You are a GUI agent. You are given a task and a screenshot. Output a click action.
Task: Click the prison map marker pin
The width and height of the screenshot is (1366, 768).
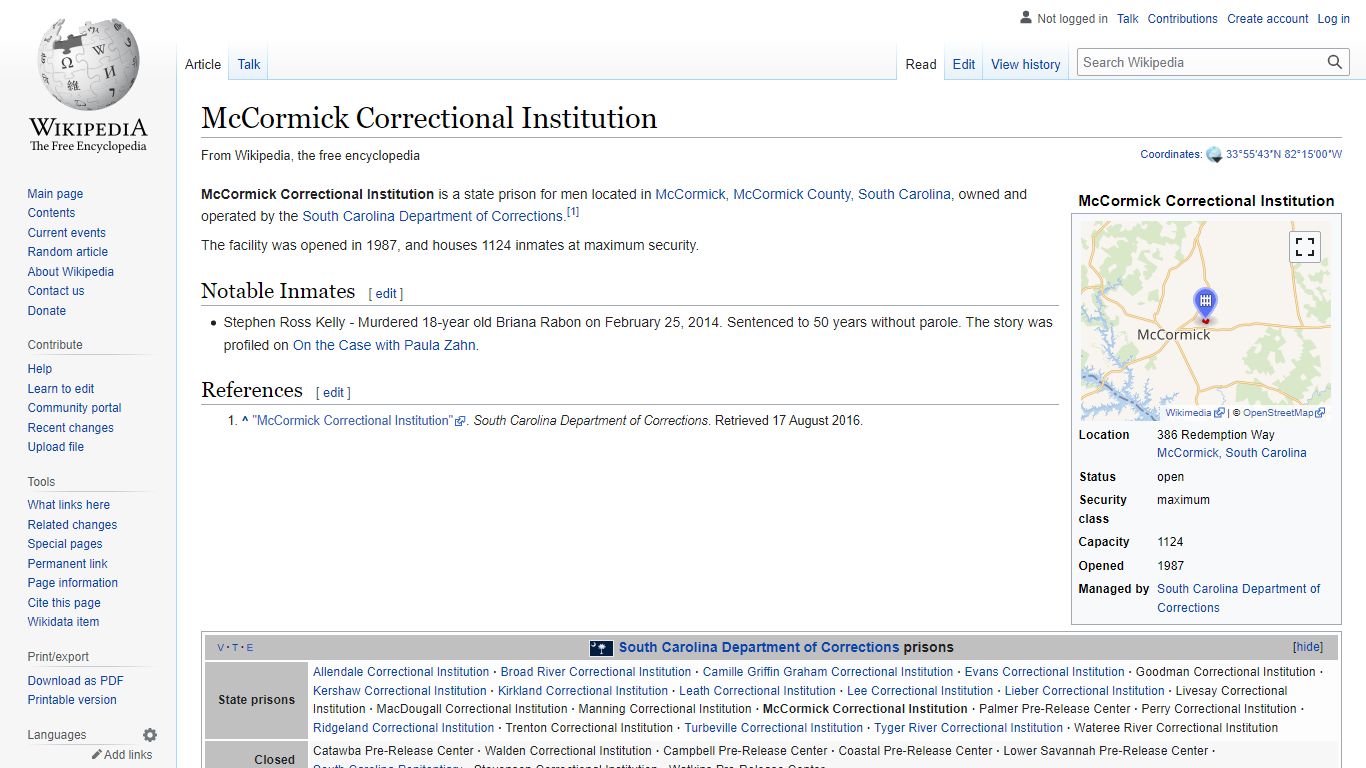coord(1206,305)
